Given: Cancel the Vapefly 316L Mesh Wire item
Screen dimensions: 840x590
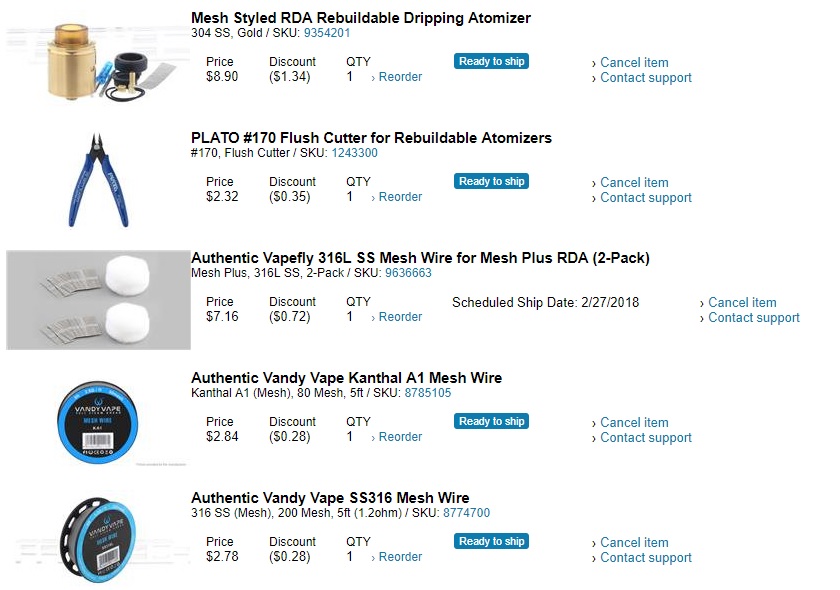Looking at the screenshot, I should coord(742,302).
